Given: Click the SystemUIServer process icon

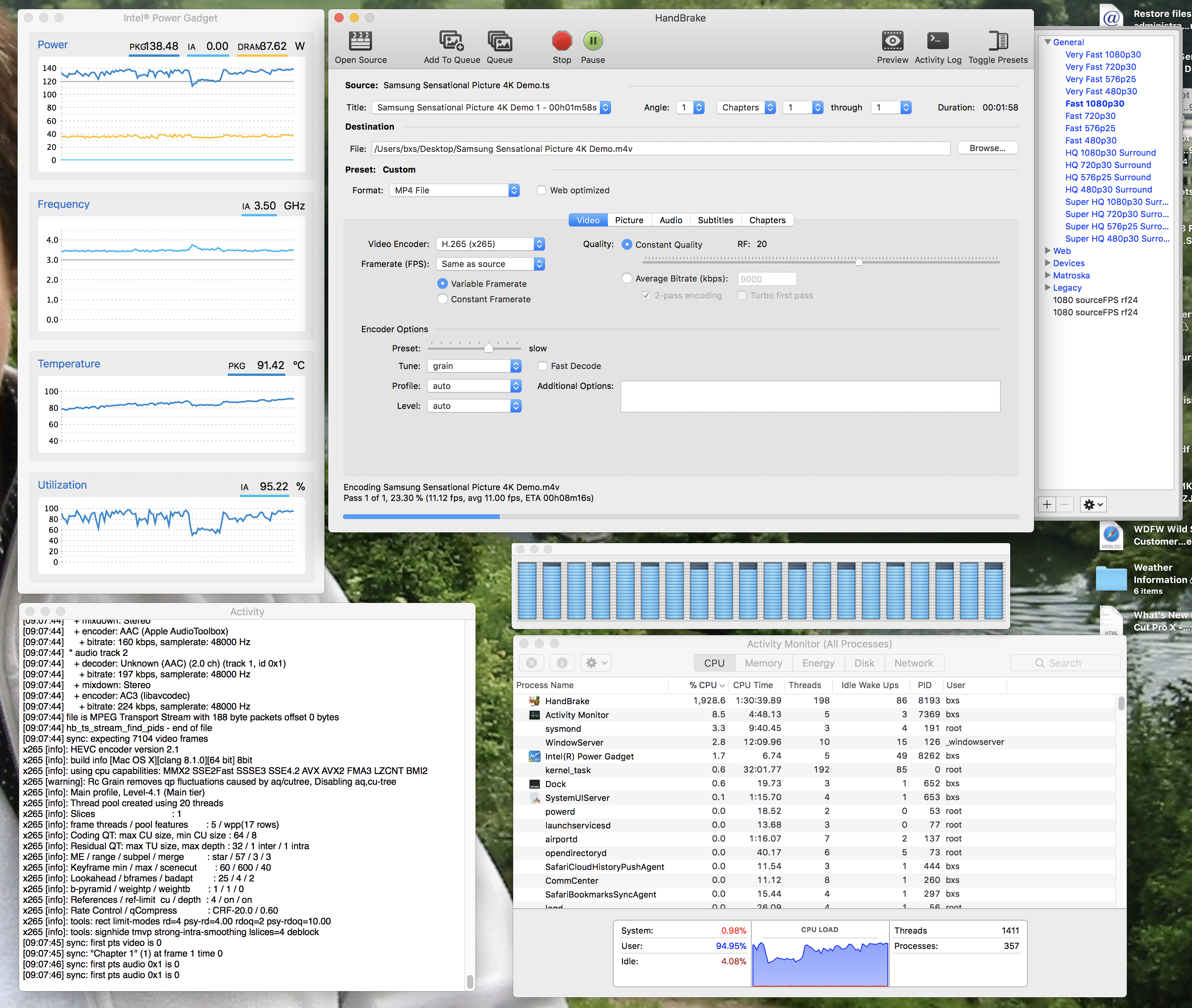Looking at the screenshot, I should point(534,798).
